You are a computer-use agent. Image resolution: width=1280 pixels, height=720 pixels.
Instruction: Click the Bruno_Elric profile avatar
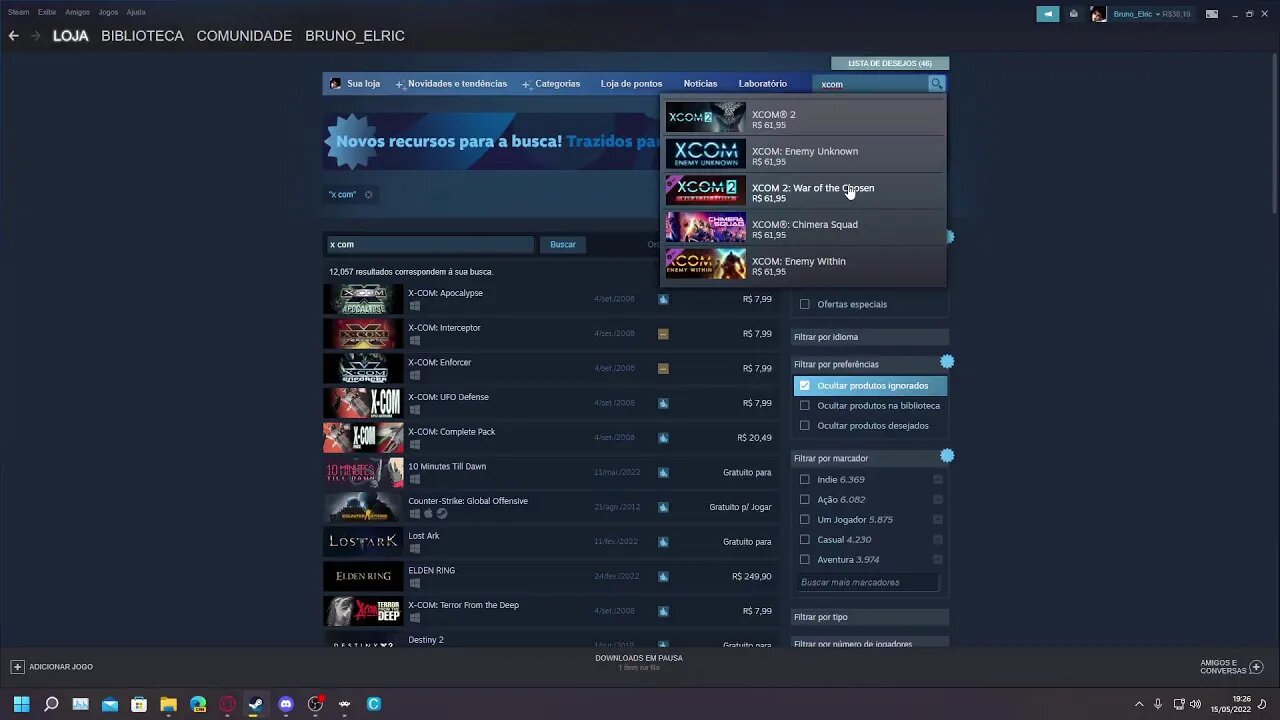1098,14
